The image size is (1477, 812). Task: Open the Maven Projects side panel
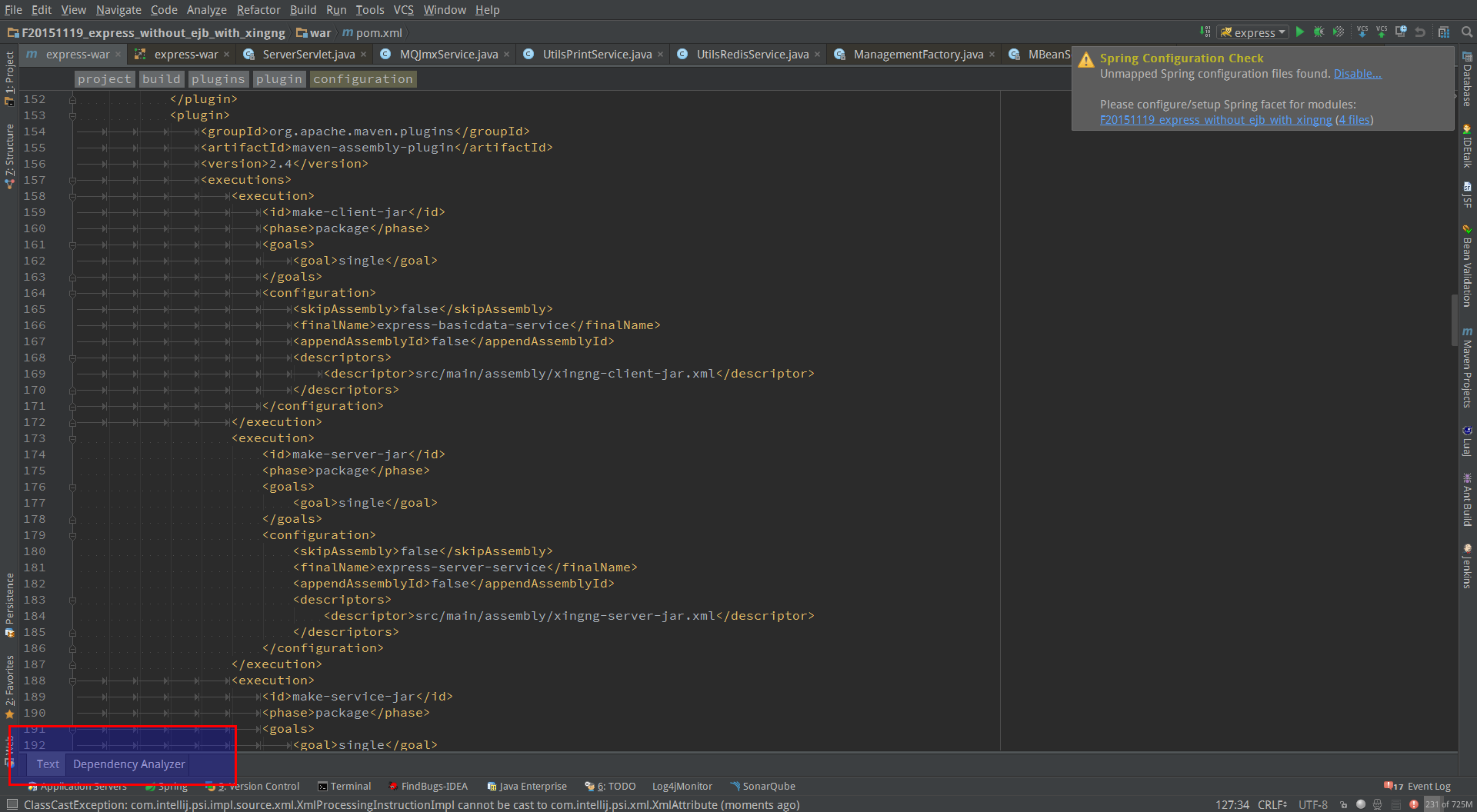click(1468, 367)
